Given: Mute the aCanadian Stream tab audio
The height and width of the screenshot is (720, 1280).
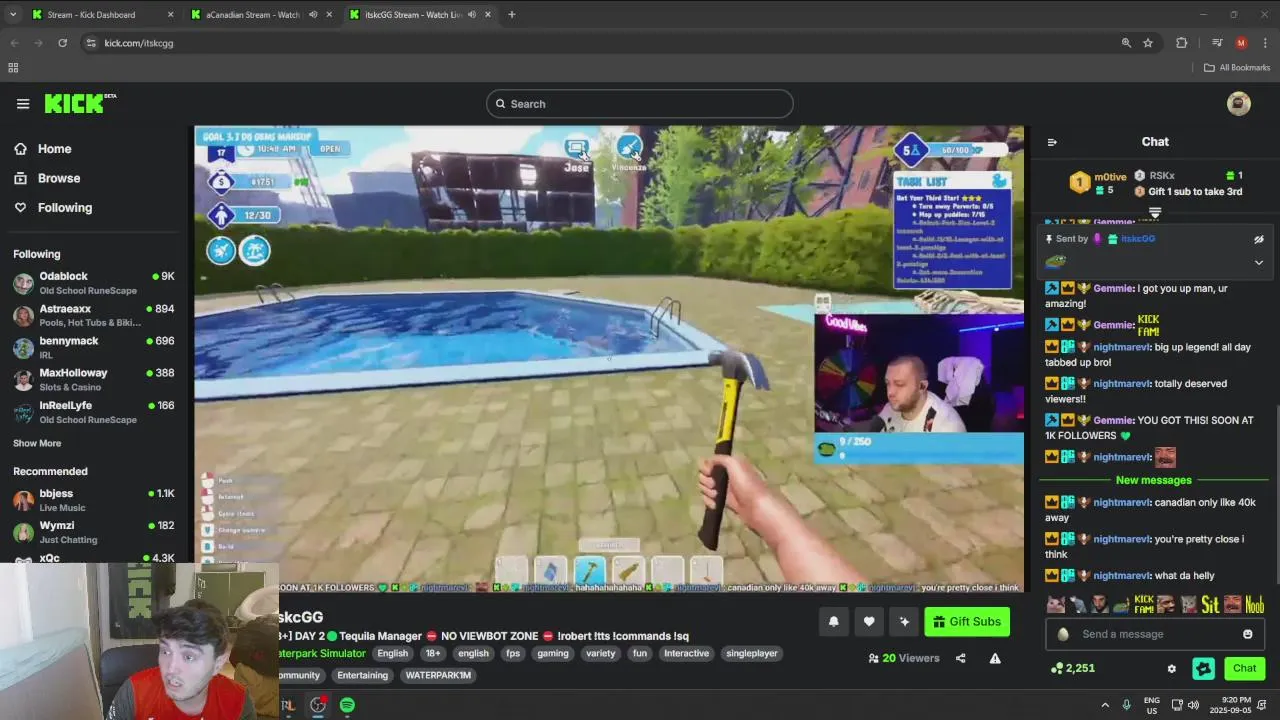Looking at the screenshot, I should coord(313,15).
